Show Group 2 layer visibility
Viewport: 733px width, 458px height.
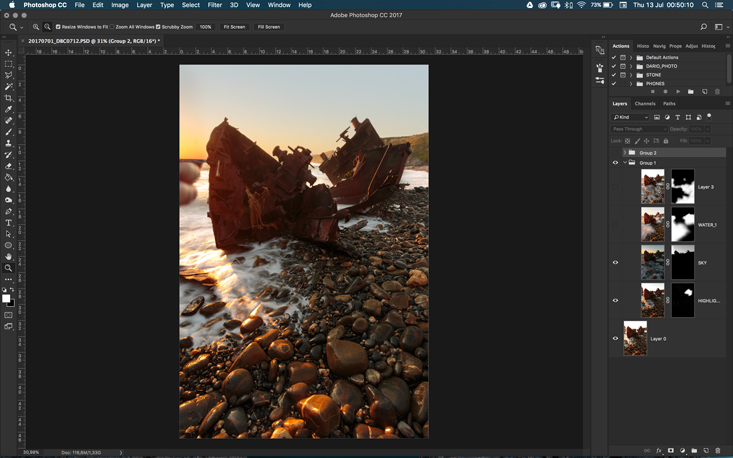tap(615, 153)
